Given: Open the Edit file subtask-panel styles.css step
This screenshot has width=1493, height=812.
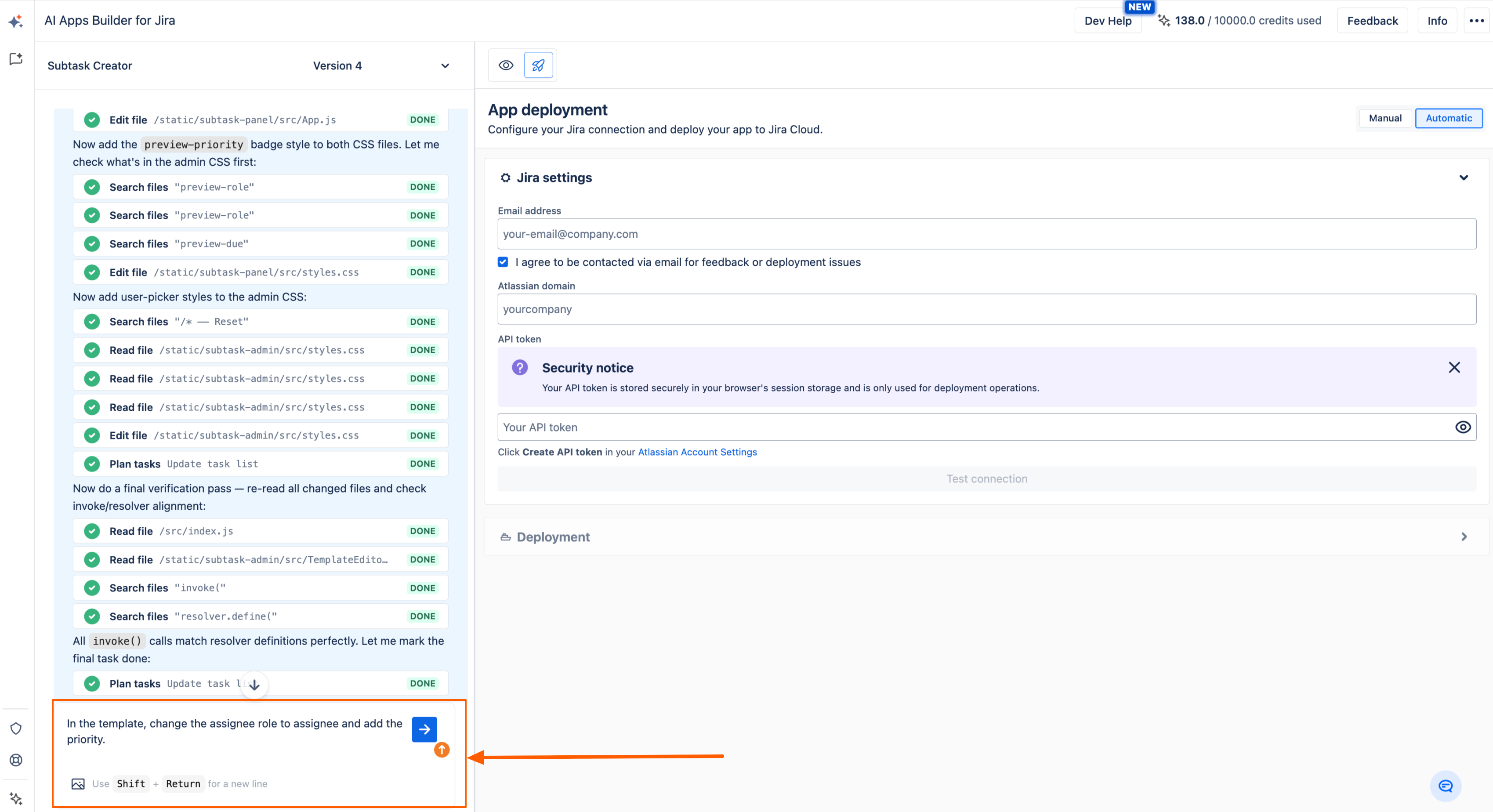Looking at the screenshot, I should point(261,272).
